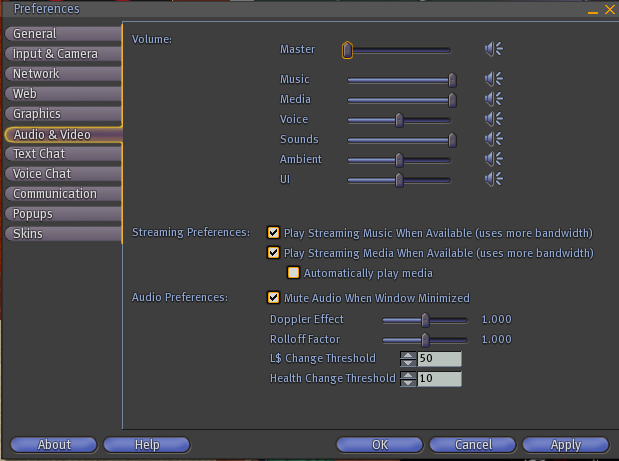
Task: Open the Text Chat tab
Action: point(63,154)
